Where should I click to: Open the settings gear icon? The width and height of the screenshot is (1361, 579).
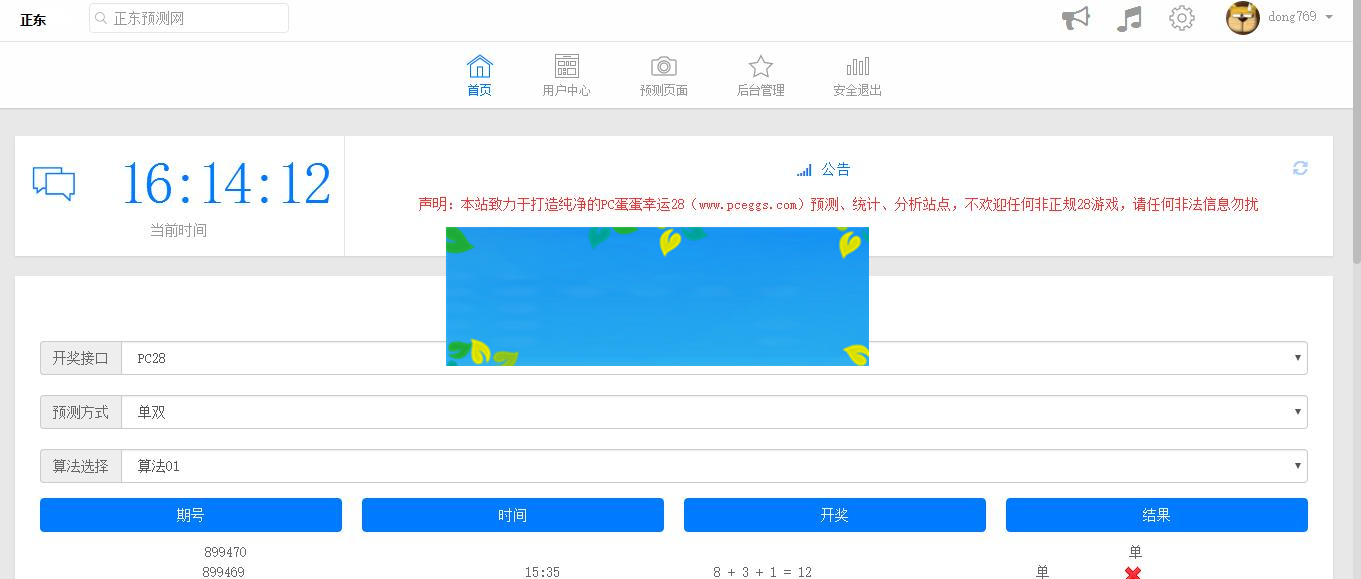[1181, 17]
